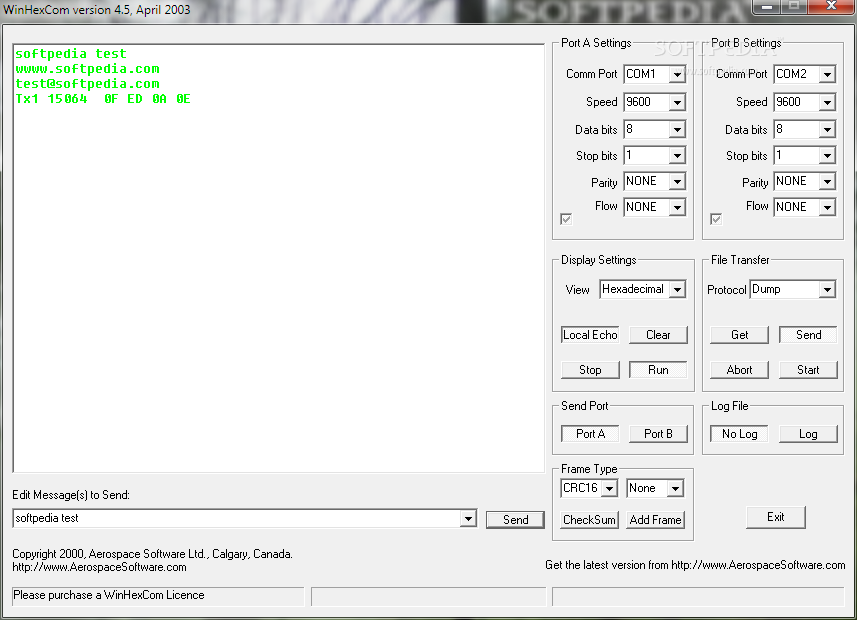Enable the Local Echo toggle button
Screen dimensions: 857x620
click(x=590, y=335)
